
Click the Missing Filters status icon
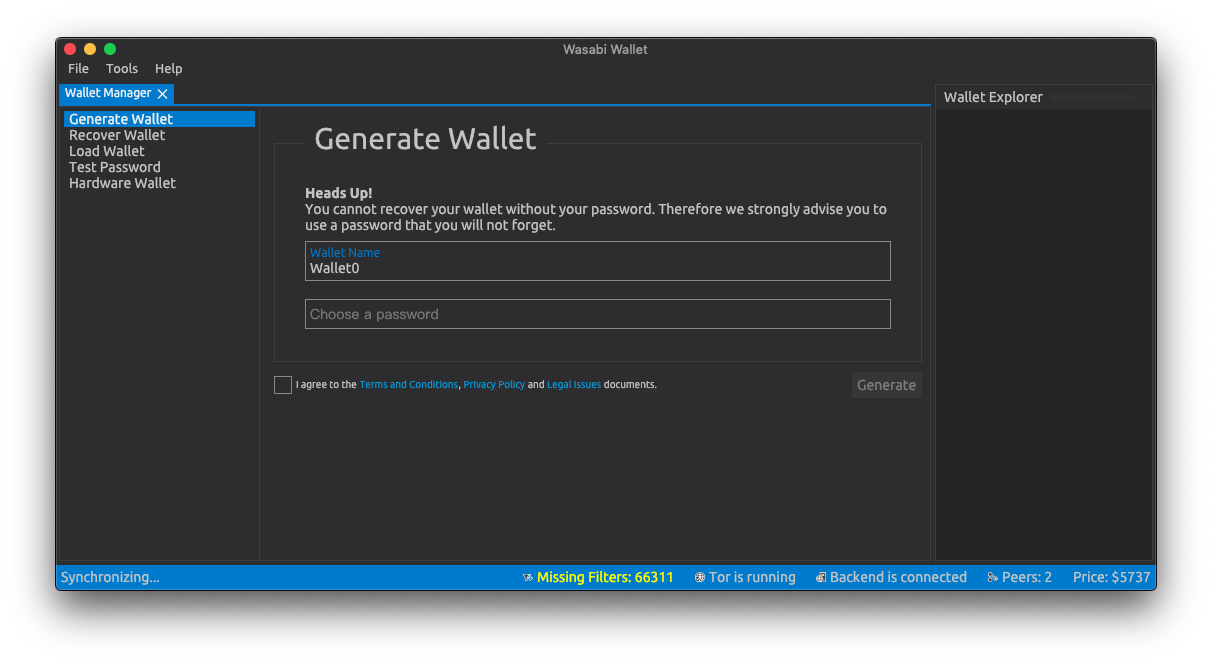click(x=528, y=578)
